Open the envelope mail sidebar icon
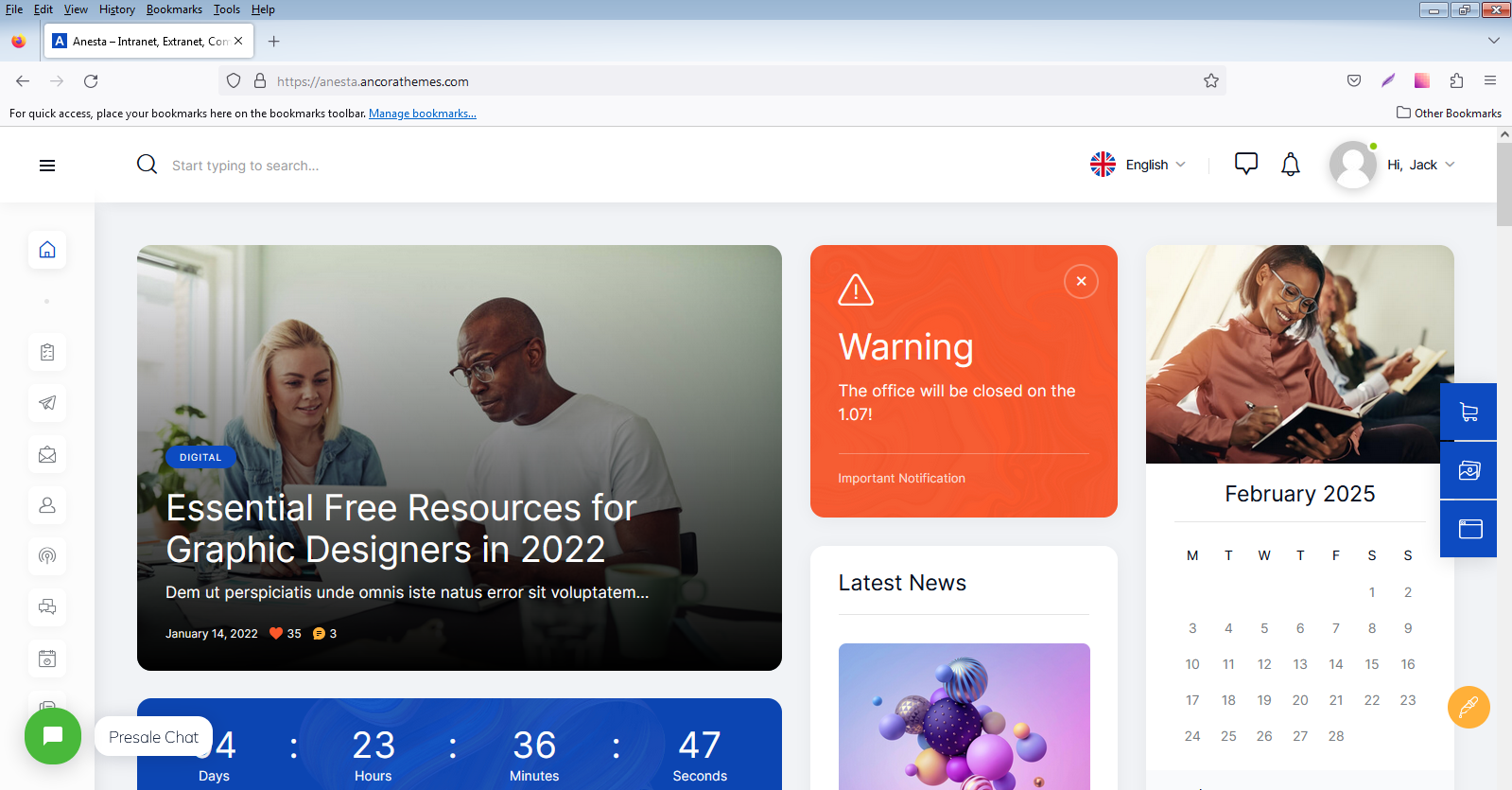This screenshot has height=790, width=1512. 47,455
